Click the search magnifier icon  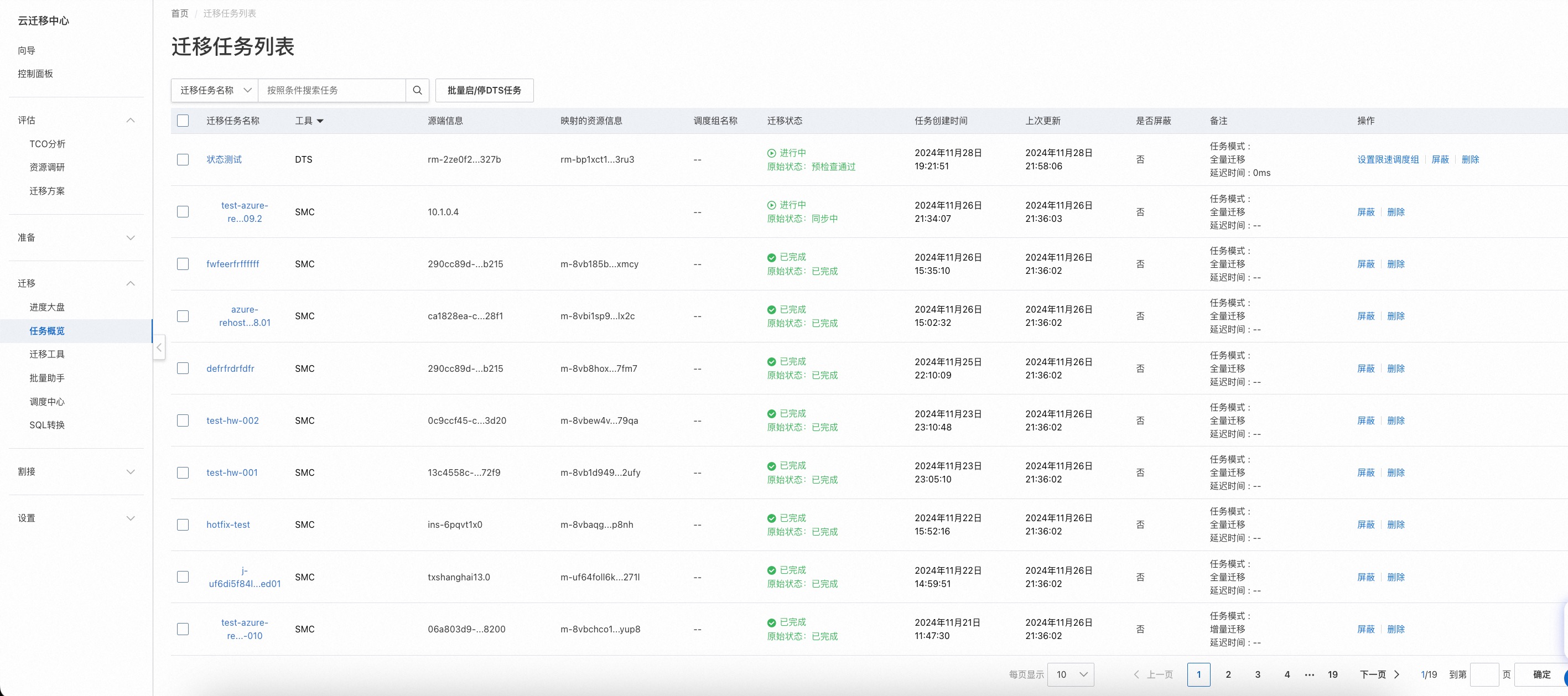click(417, 90)
